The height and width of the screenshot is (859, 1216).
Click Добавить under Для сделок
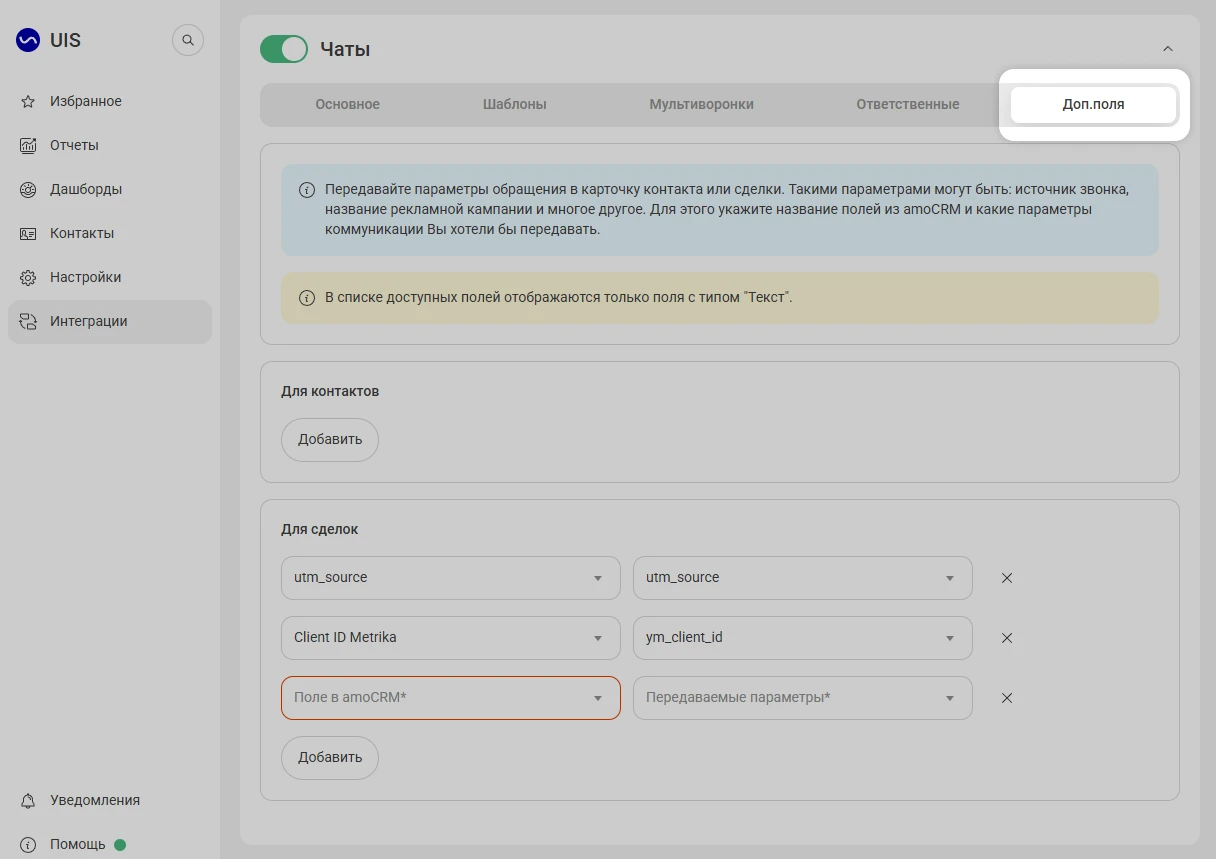pos(330,758)
